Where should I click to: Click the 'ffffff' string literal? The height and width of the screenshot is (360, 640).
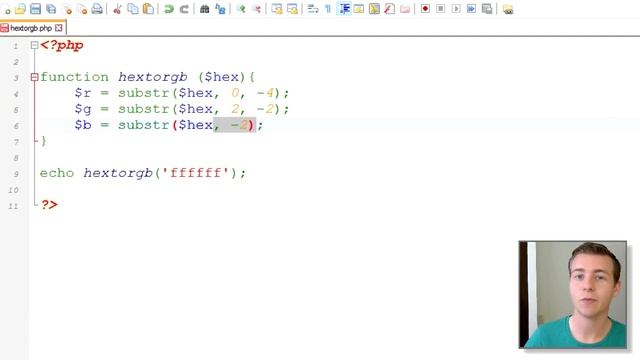pyautogui.click(x=196, y=173)
